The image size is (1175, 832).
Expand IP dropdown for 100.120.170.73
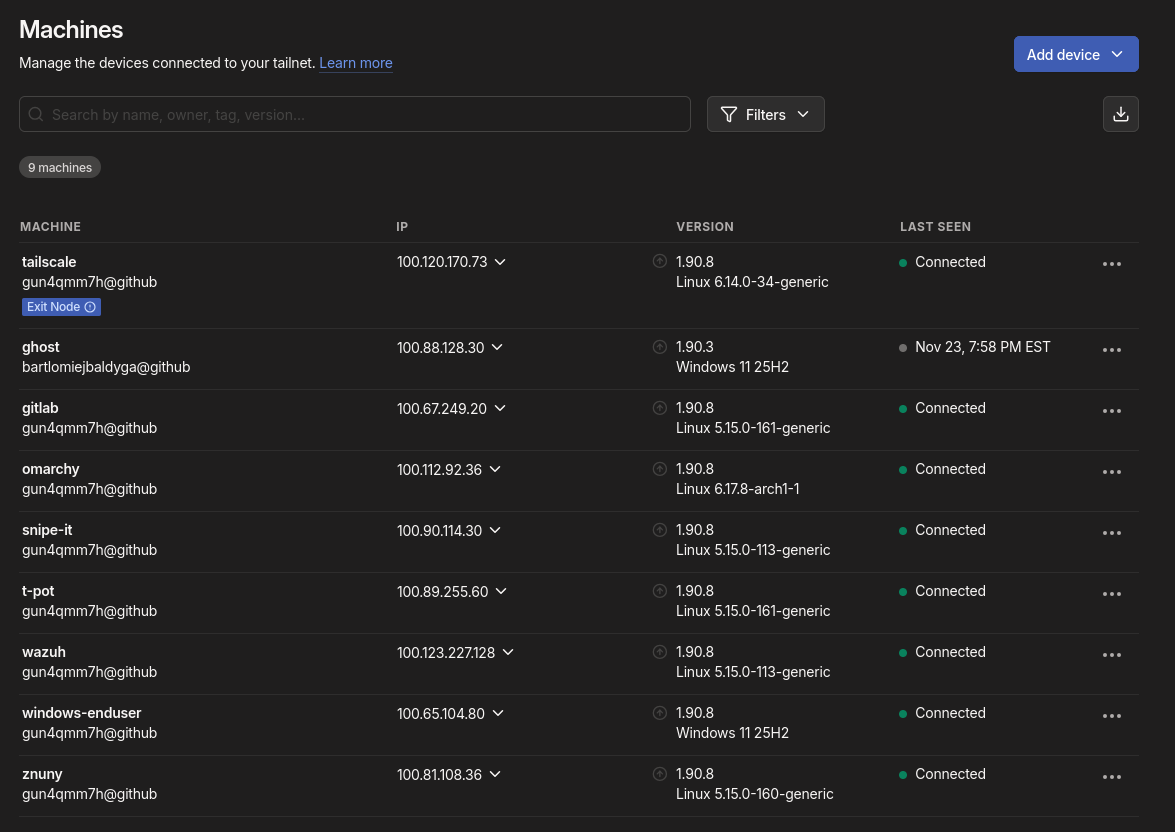point(500,262)
